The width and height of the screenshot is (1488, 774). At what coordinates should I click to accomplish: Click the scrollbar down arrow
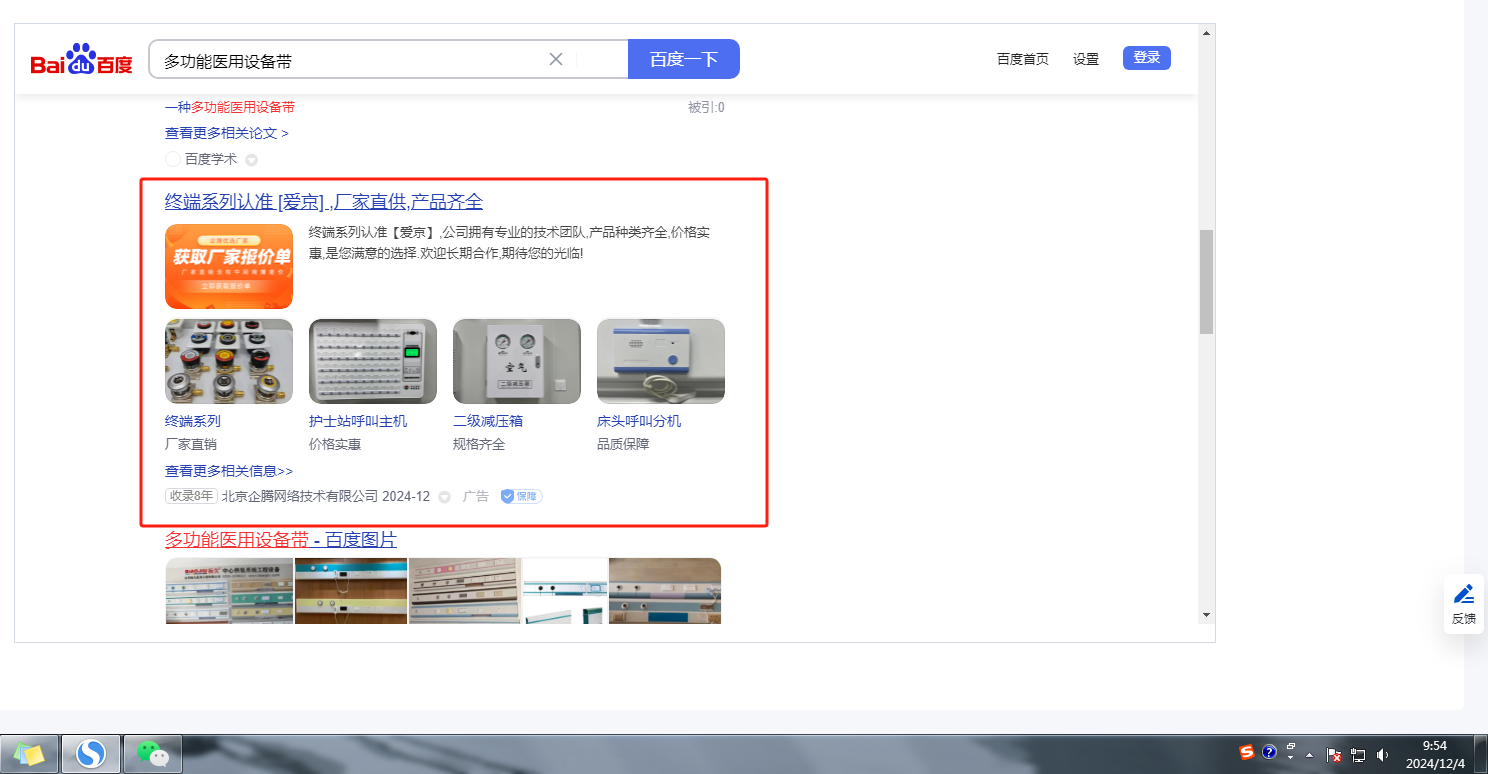pyautogui.click(x=1206, y=614)
